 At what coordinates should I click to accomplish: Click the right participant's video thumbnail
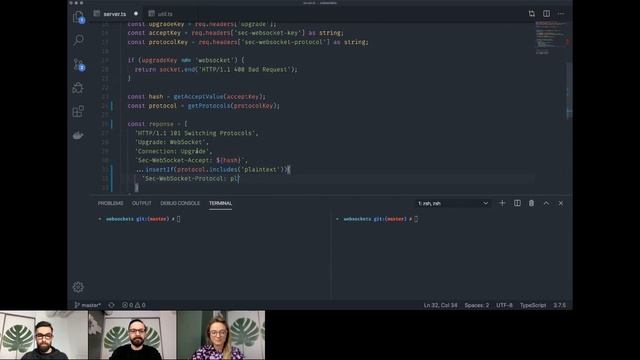coord(221,335)
